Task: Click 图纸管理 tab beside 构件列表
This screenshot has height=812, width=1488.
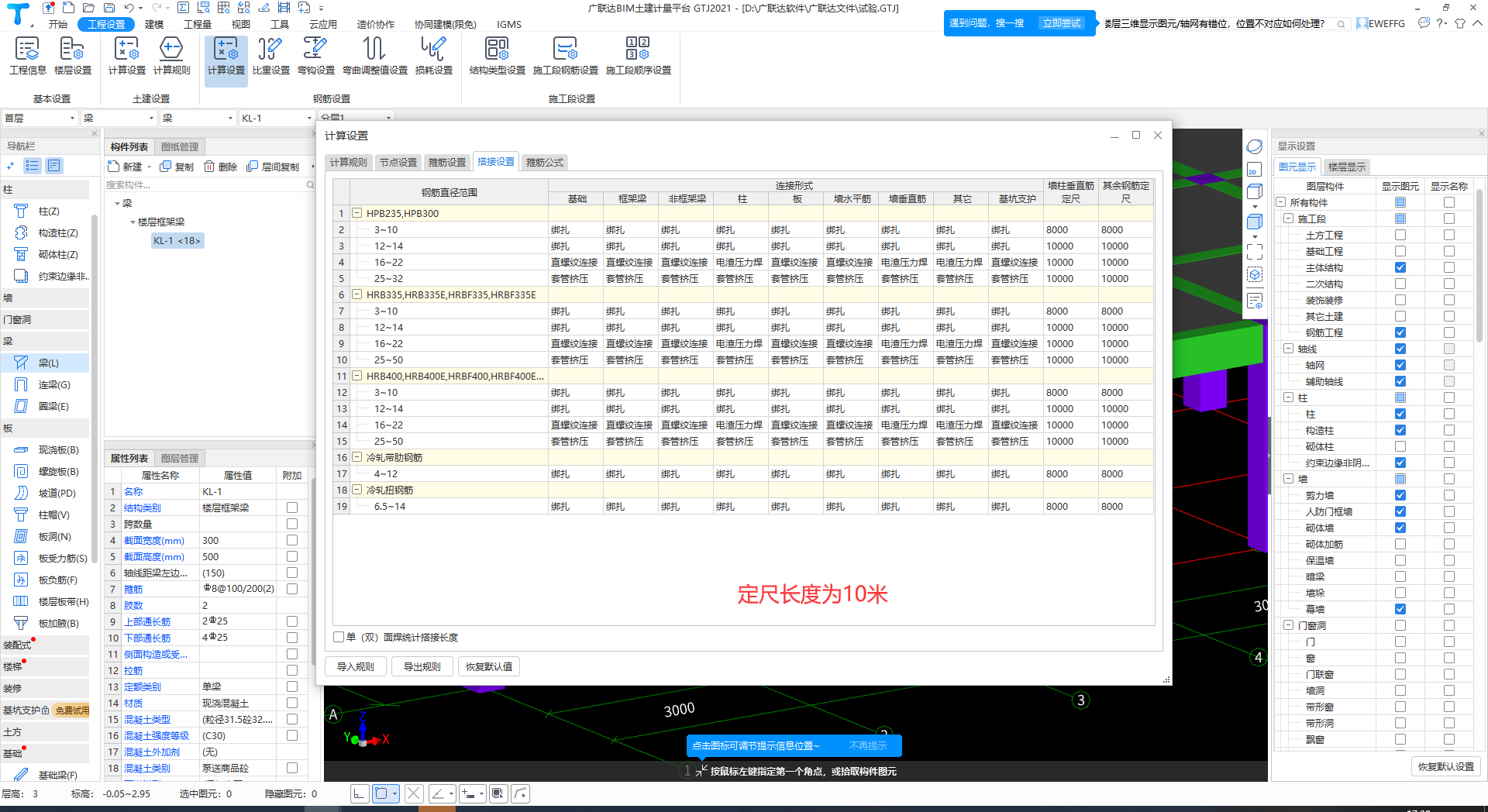Action: (180, 147)
